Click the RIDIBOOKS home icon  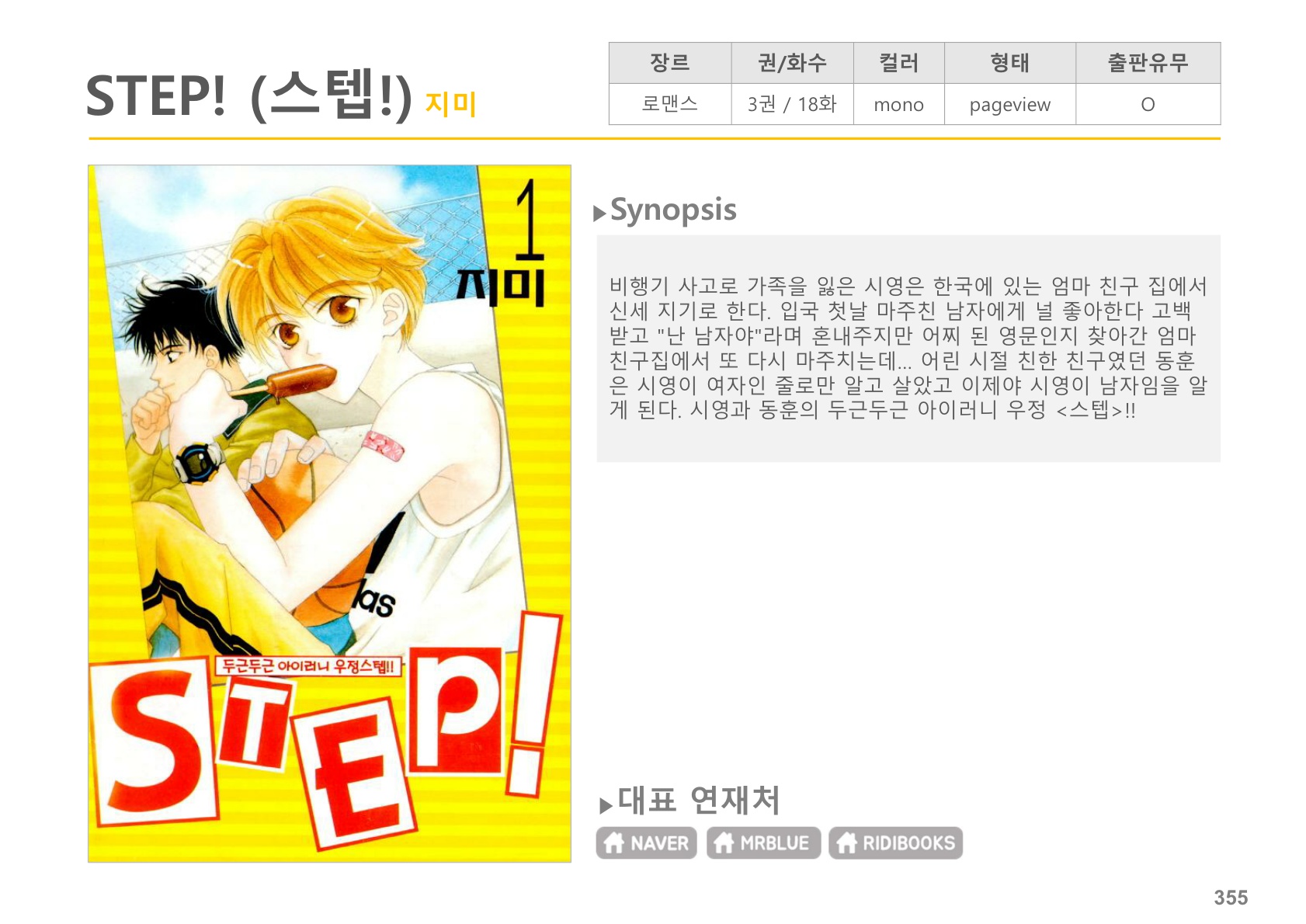point(846,842)
